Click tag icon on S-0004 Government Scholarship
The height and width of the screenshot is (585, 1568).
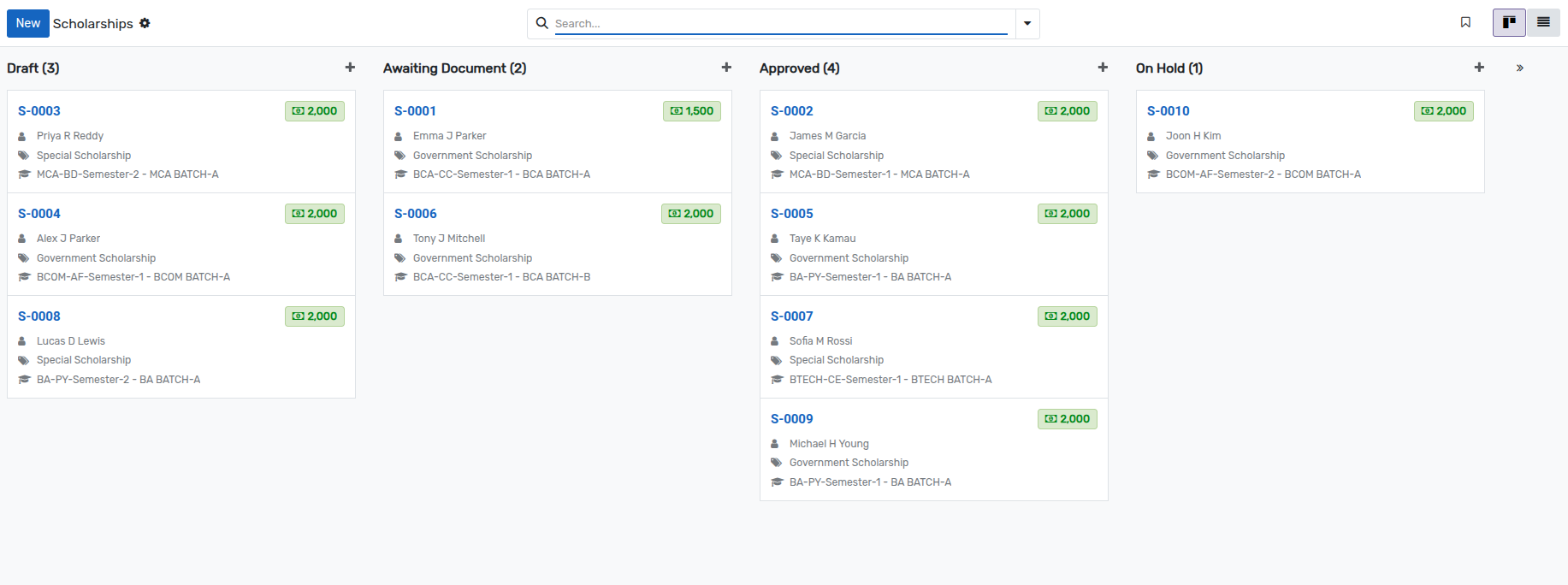point(24,258)
